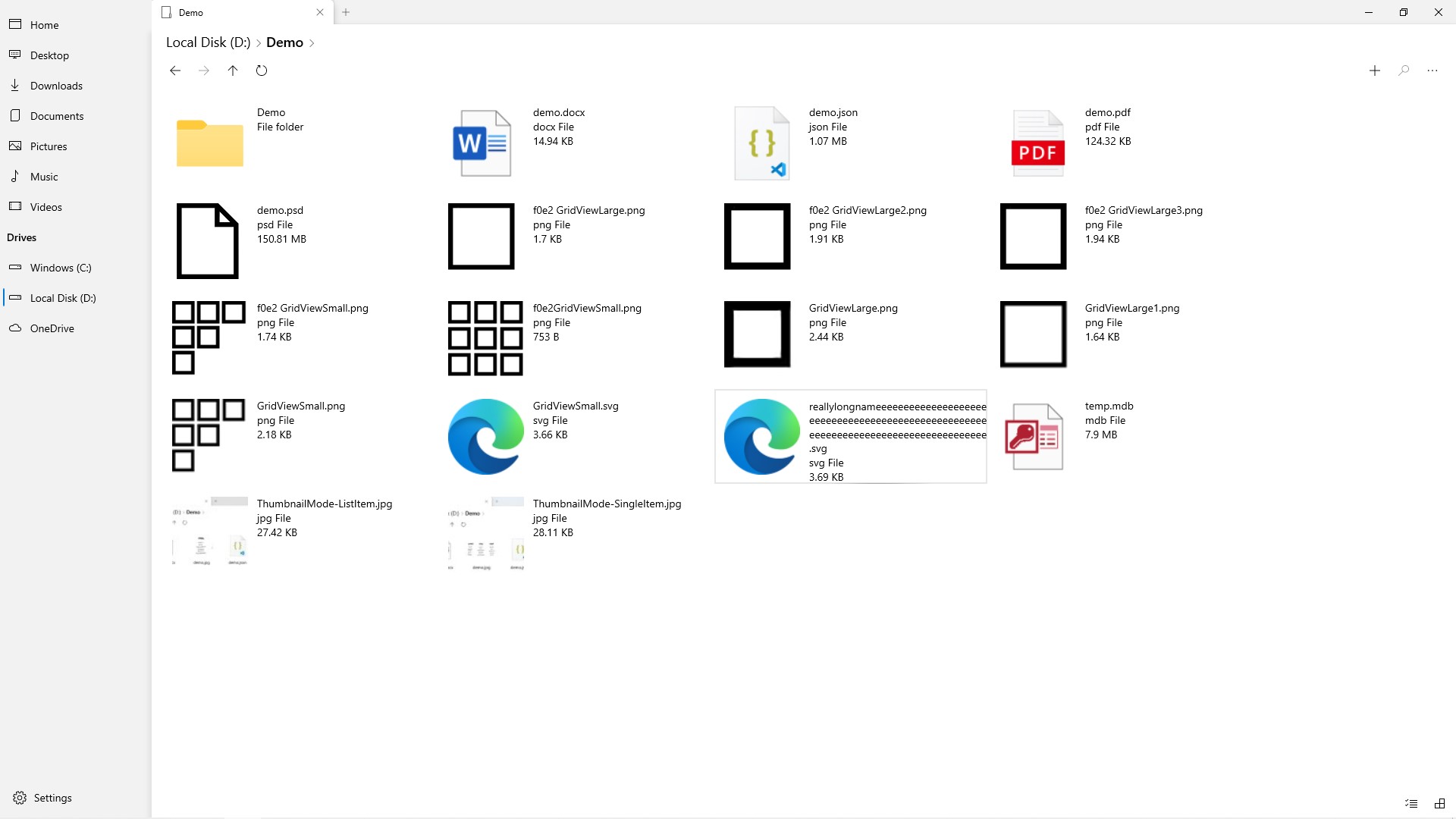
Task: Open the three-dot more options menu
Action: [x=1432, y=71]
